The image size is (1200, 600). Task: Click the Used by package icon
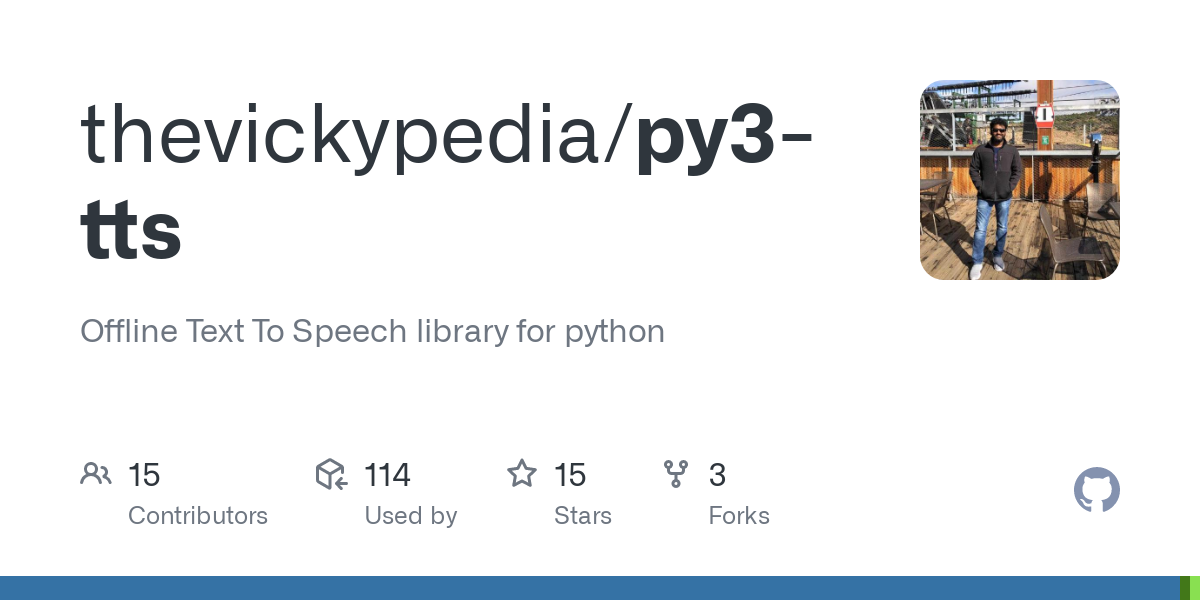tap(331, 474)
